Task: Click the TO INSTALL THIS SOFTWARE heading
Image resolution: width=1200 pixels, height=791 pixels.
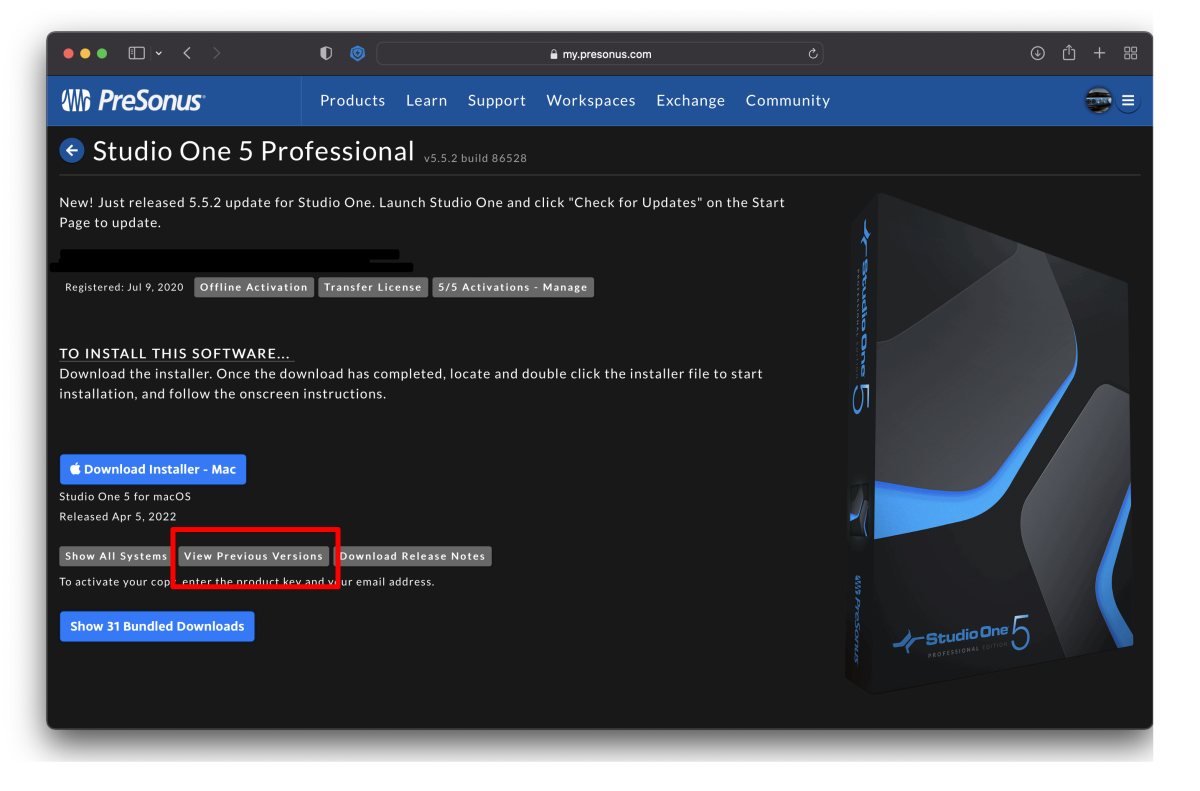Action: [x=175, y=353]
